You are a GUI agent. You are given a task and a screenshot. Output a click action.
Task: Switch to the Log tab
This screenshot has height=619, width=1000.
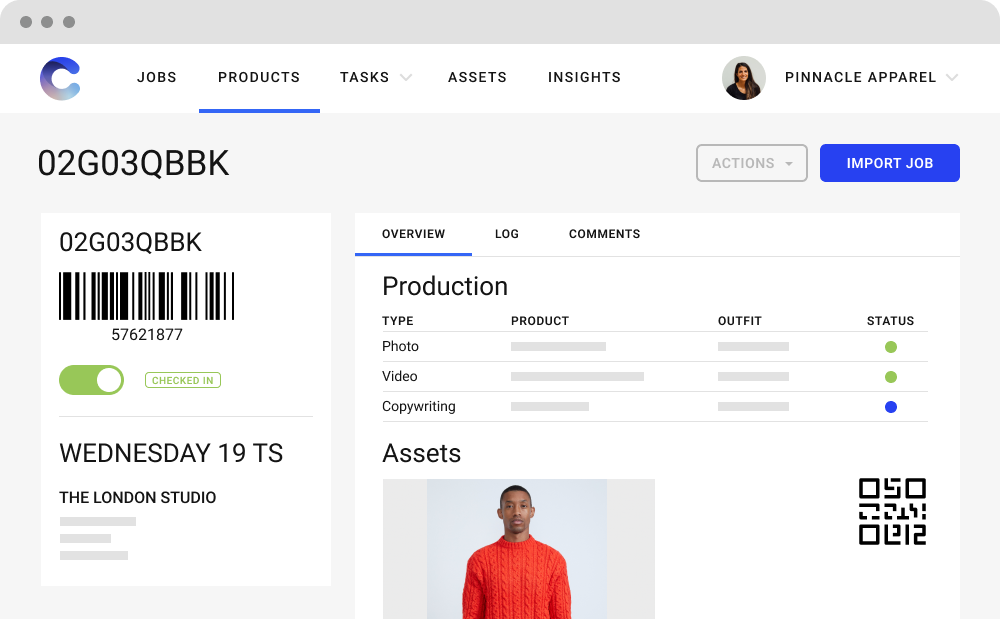point(506,234)
